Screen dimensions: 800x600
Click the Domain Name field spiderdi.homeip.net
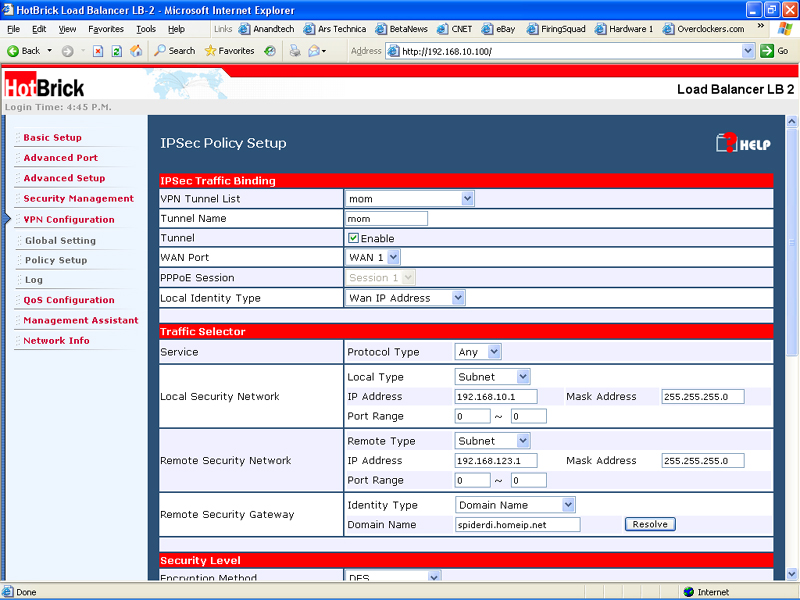517,524
